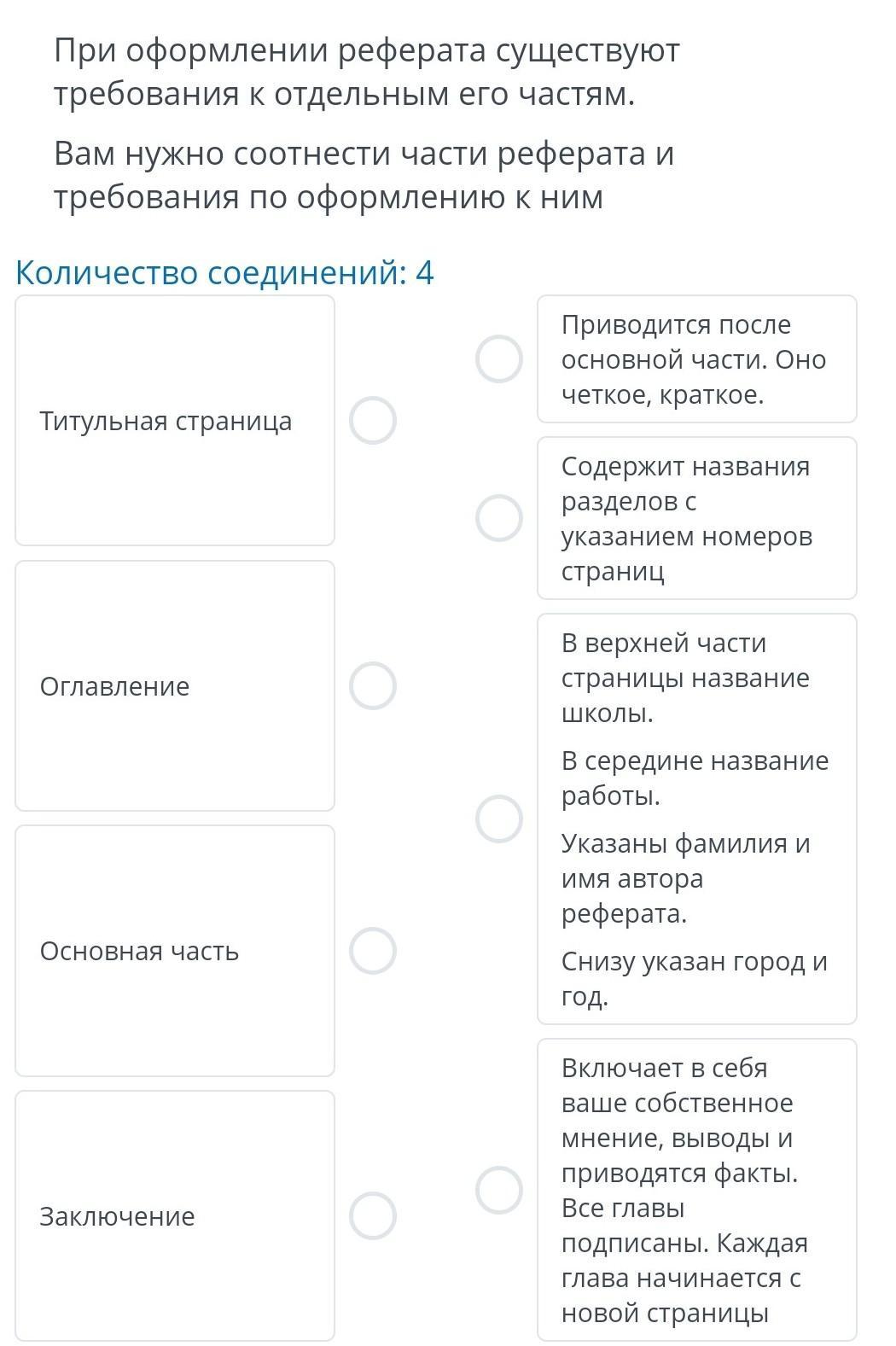Click the Титульная страница card

click(x=175, y=421)
